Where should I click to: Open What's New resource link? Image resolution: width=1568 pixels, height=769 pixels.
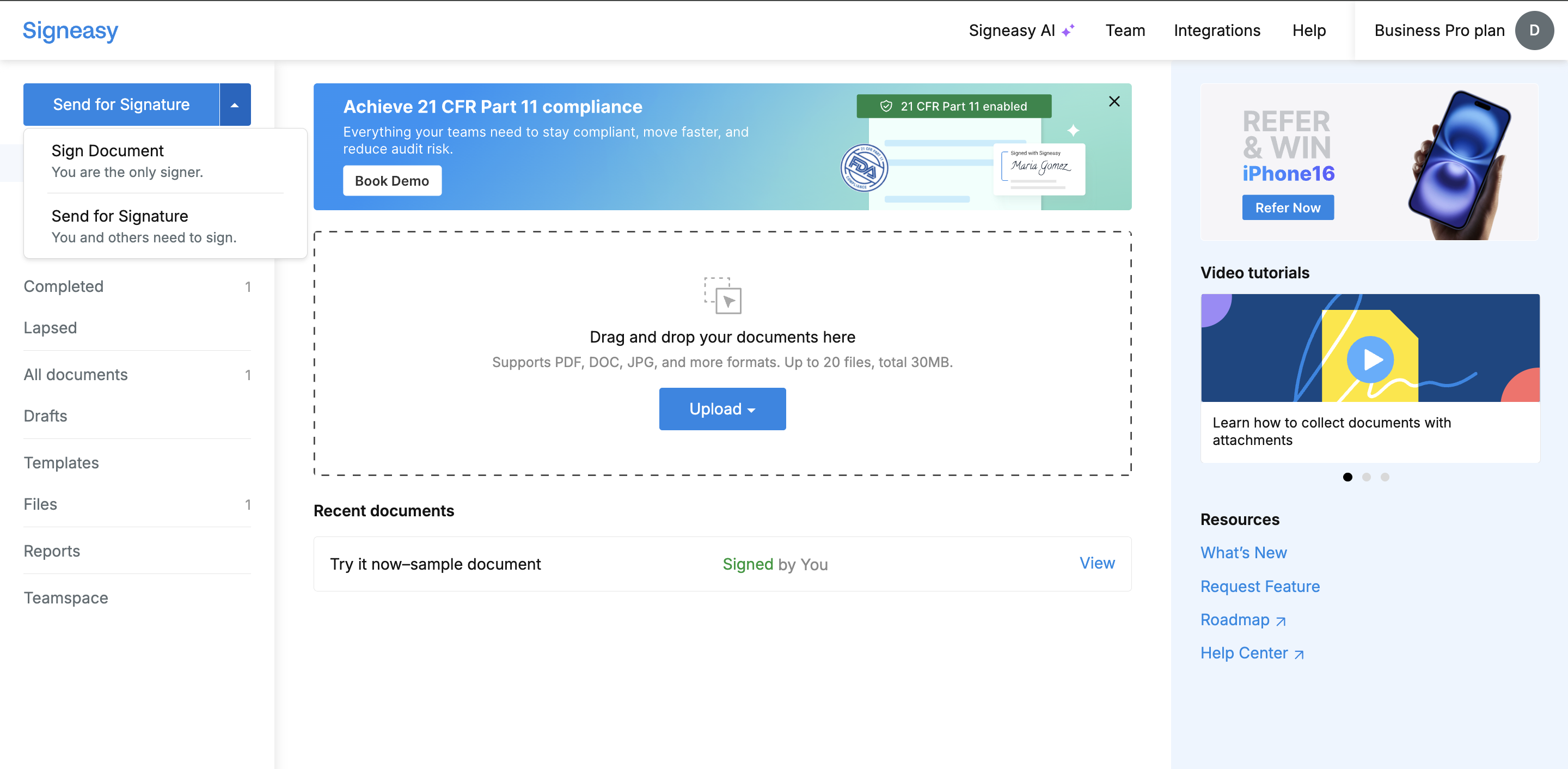1244,553
